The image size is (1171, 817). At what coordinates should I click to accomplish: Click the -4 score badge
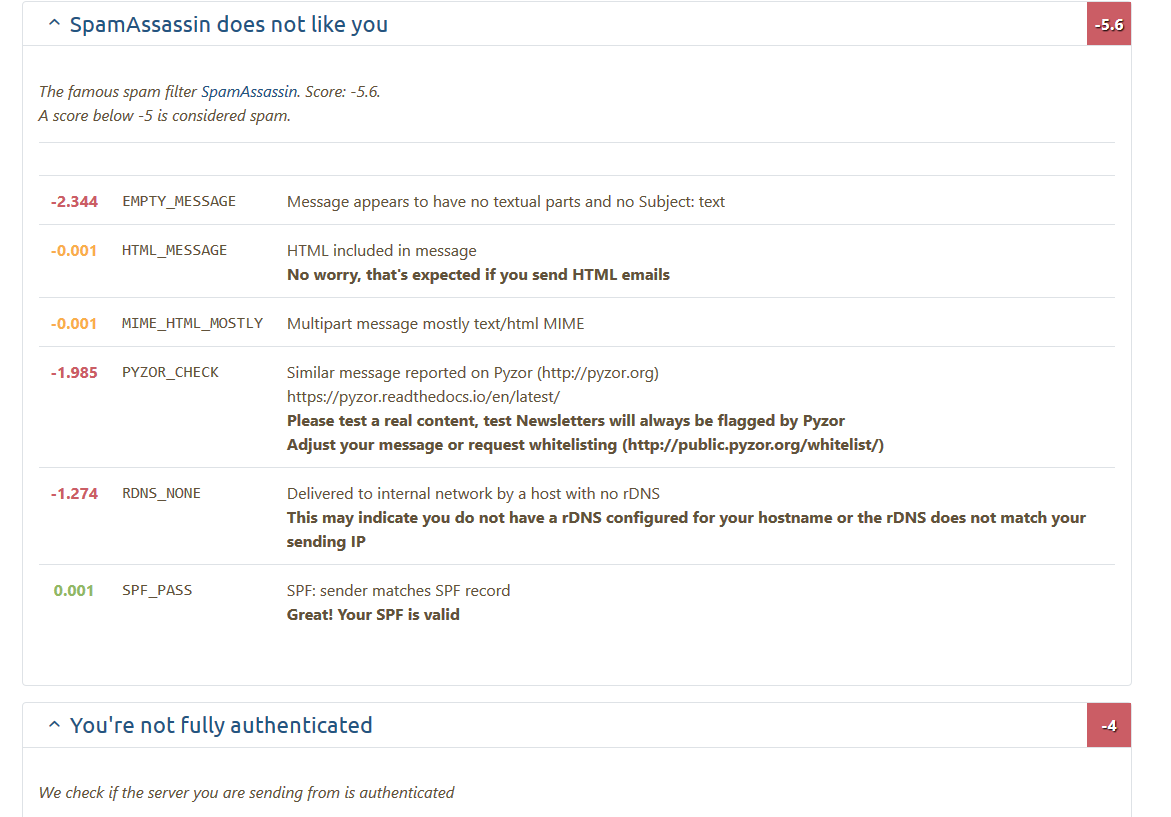(1109, 726)
